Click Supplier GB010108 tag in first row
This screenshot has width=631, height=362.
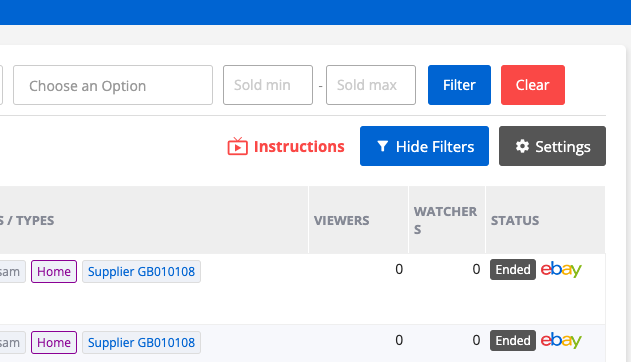pyautogui.click(x=141, y=272)
